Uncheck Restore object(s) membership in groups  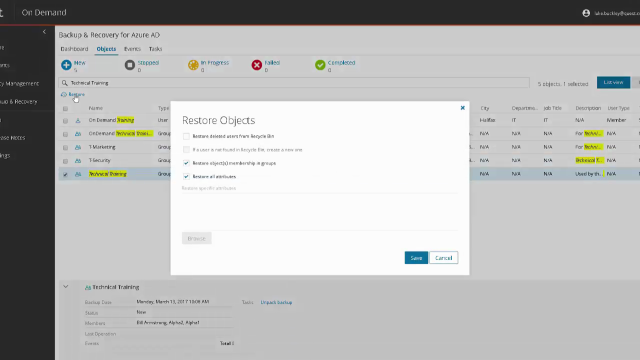pyautogui.click(x=186, y=163)
